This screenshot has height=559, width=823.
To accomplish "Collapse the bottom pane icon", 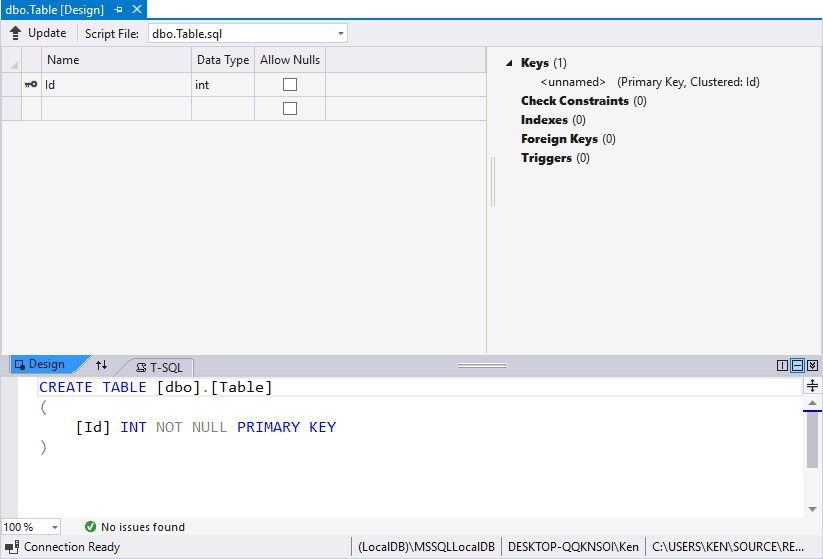I will [x=812, y=365].
